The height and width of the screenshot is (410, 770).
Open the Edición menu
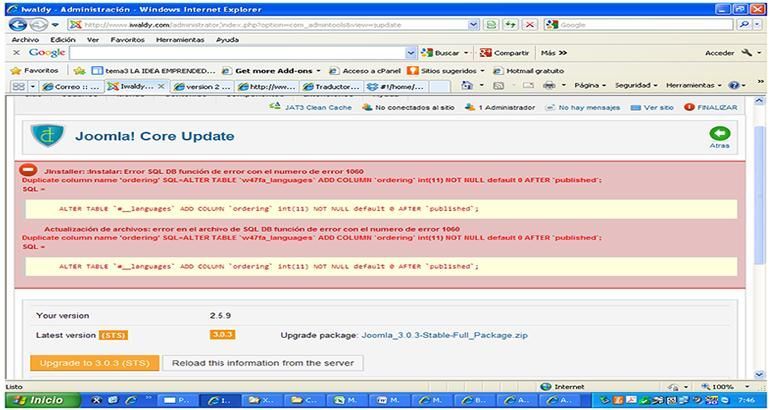[x=63, y=39]
